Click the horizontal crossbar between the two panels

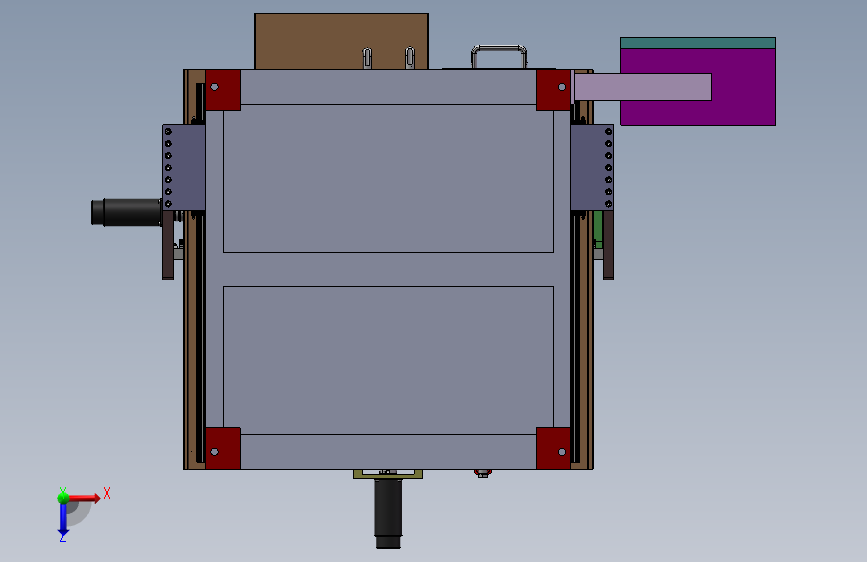(x=388, y=269)
